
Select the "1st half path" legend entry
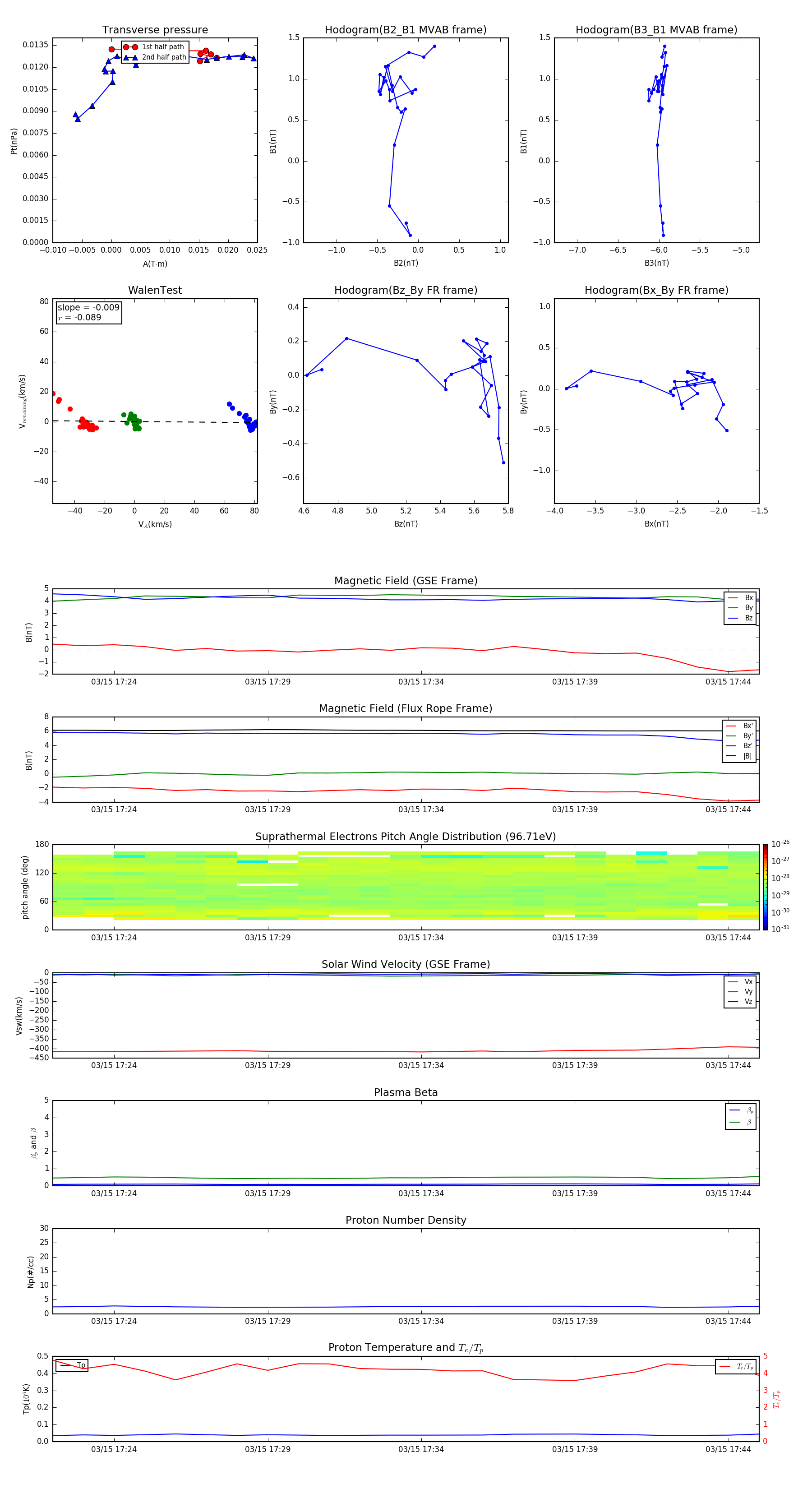[154, 47]
